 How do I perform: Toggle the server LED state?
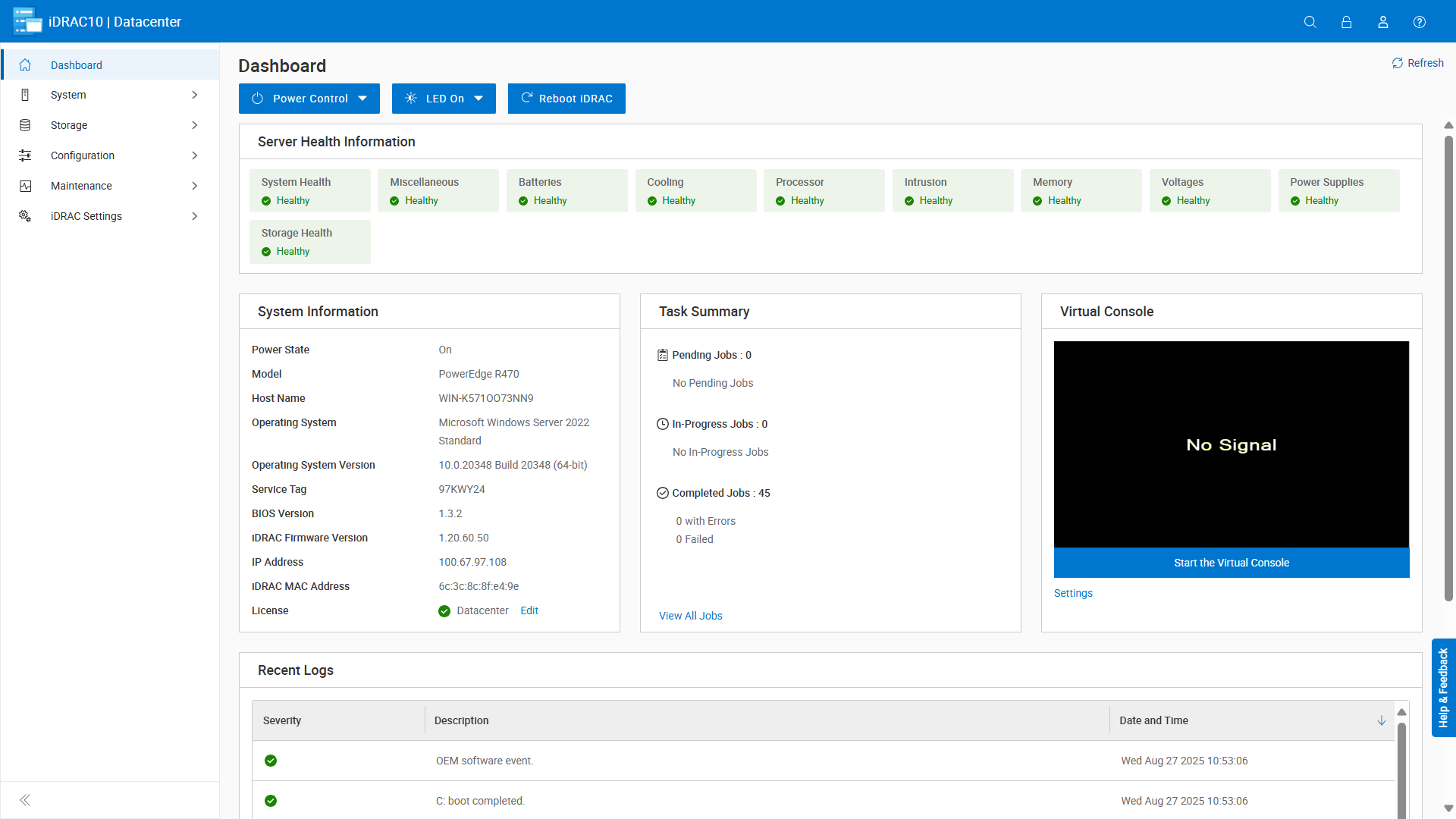click(444, 98)
